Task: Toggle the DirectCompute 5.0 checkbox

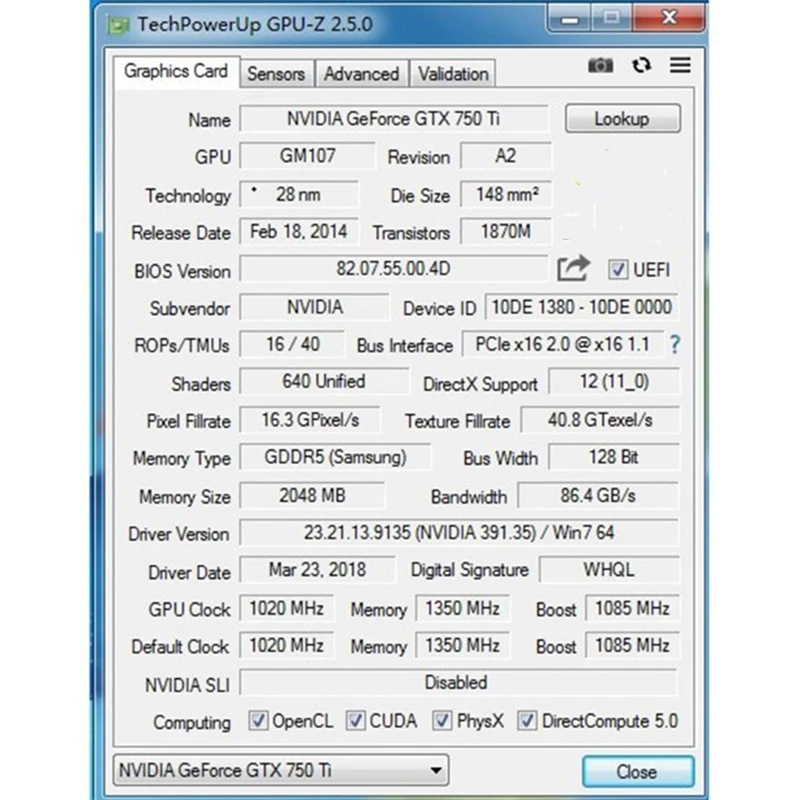Action: (527, 721)
